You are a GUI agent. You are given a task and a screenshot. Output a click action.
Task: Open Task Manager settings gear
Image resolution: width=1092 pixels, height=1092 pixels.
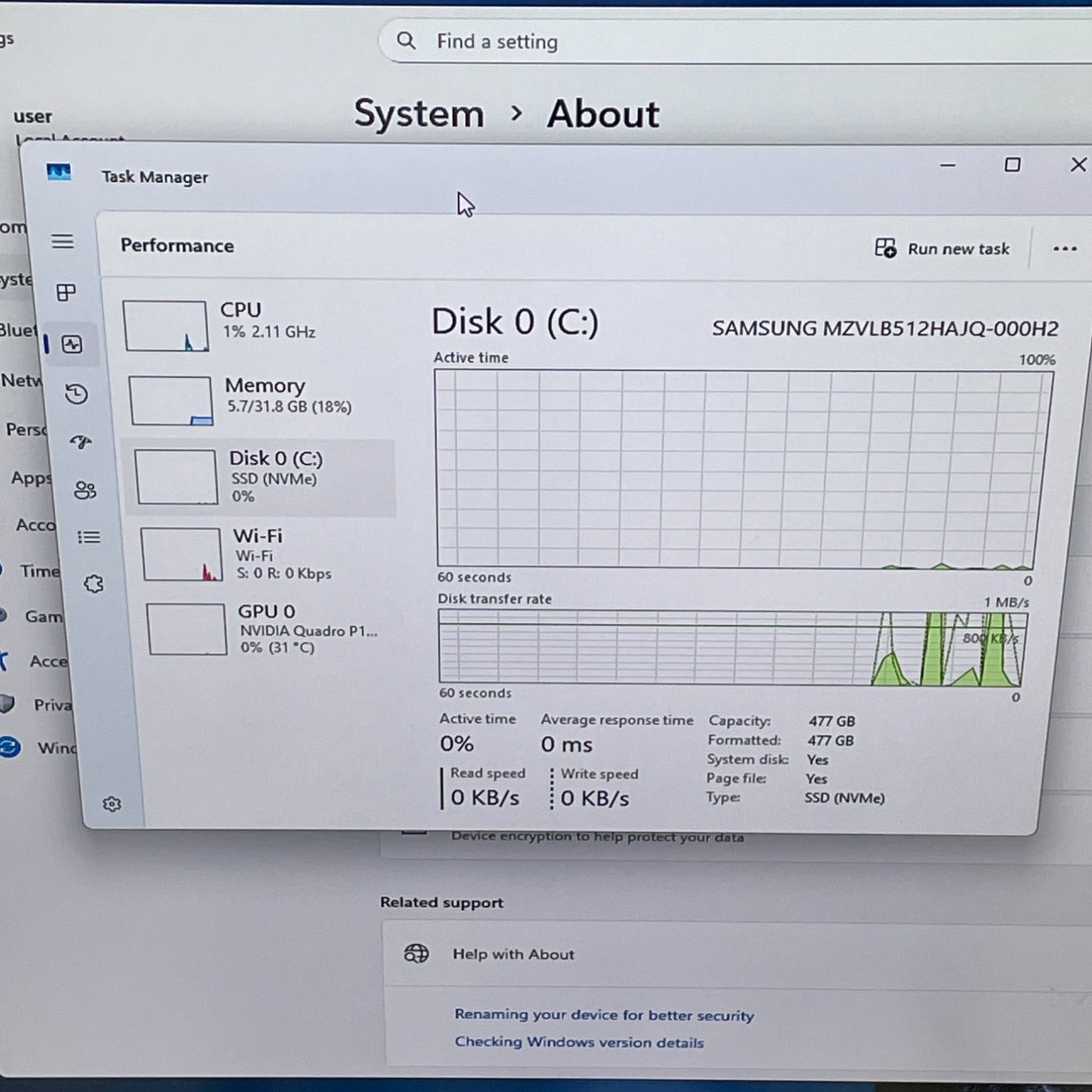point(111,804)
